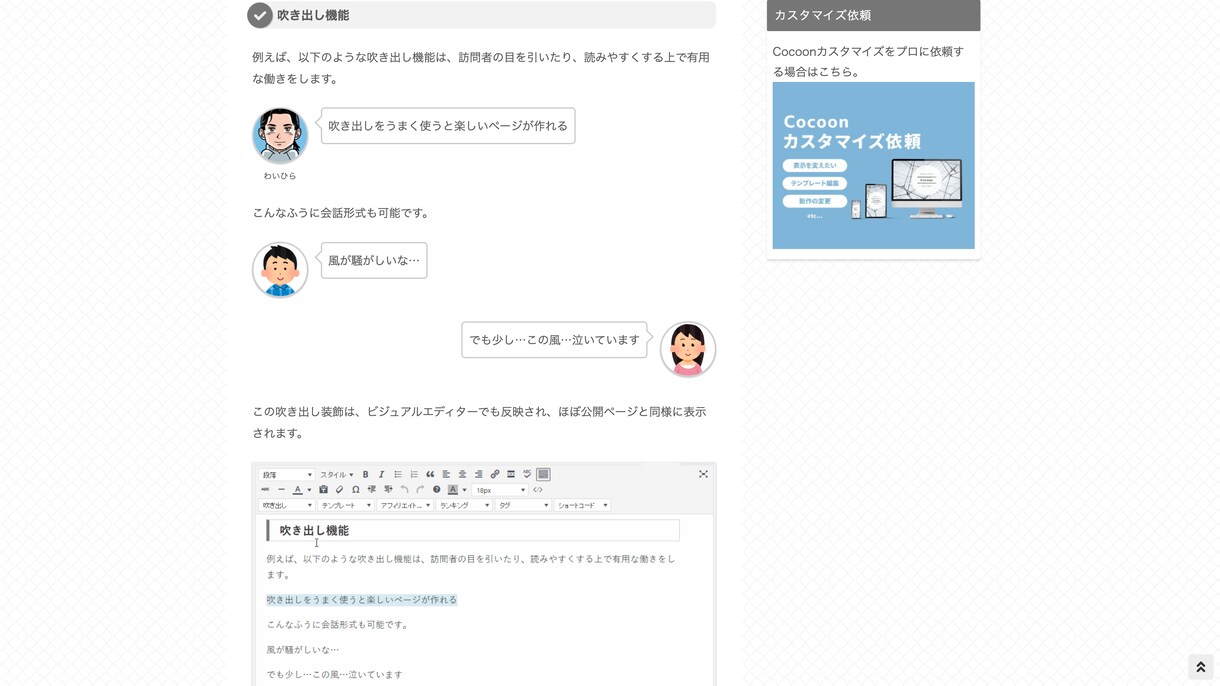Viewport: 1220px width, 686px height.
Task: Open the ランキング dropdown
Action: [x=464, y=505]
